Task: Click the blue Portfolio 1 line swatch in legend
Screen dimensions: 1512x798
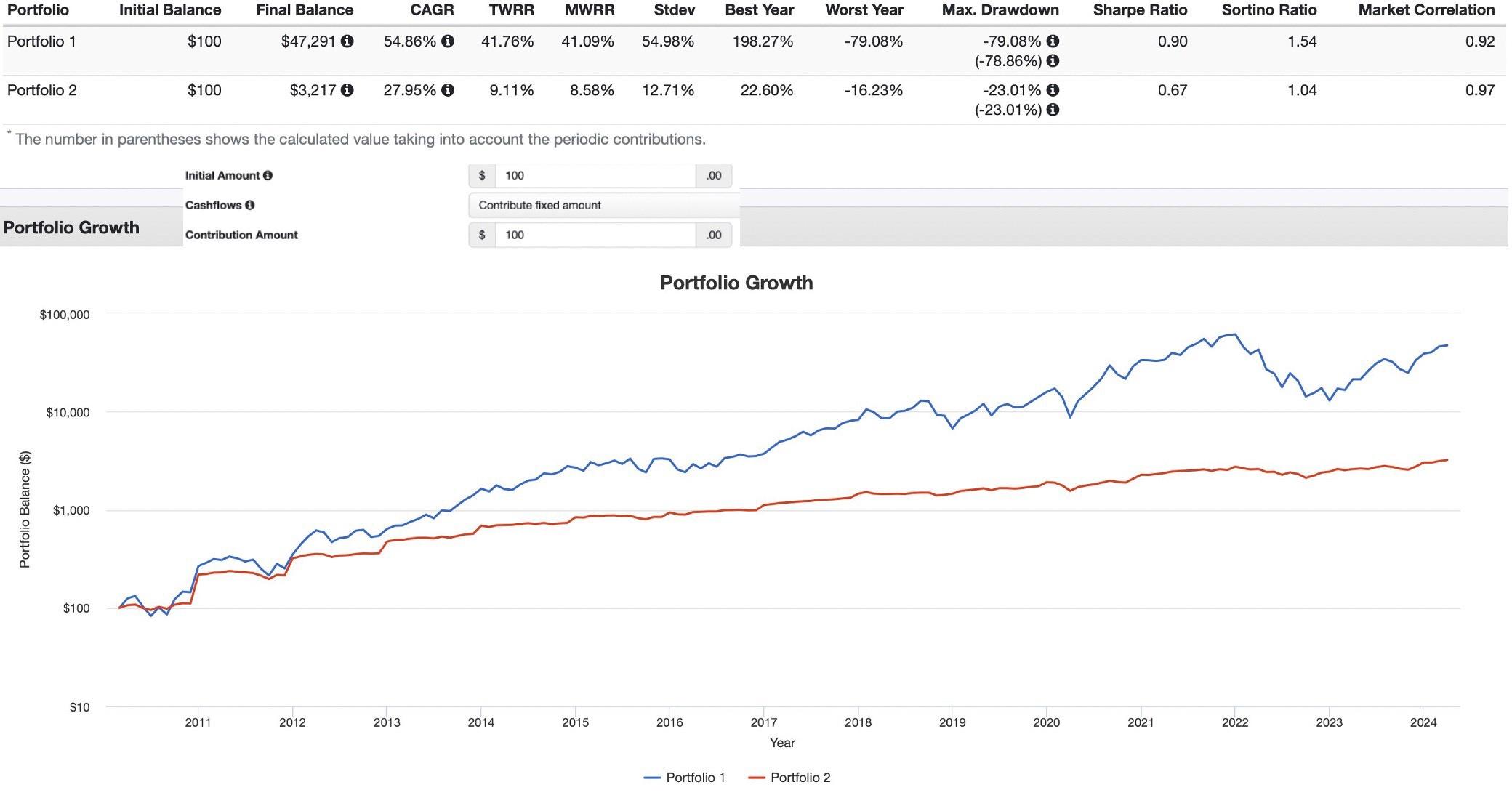Action: click(652, 778)
